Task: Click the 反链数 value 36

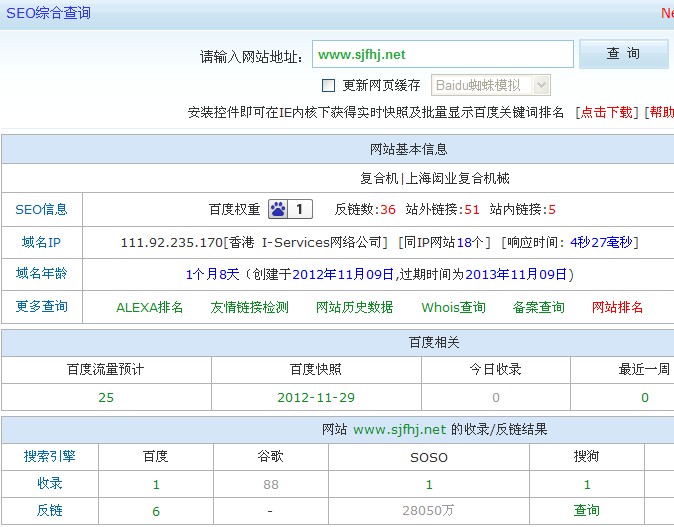Action: point(388,209)
